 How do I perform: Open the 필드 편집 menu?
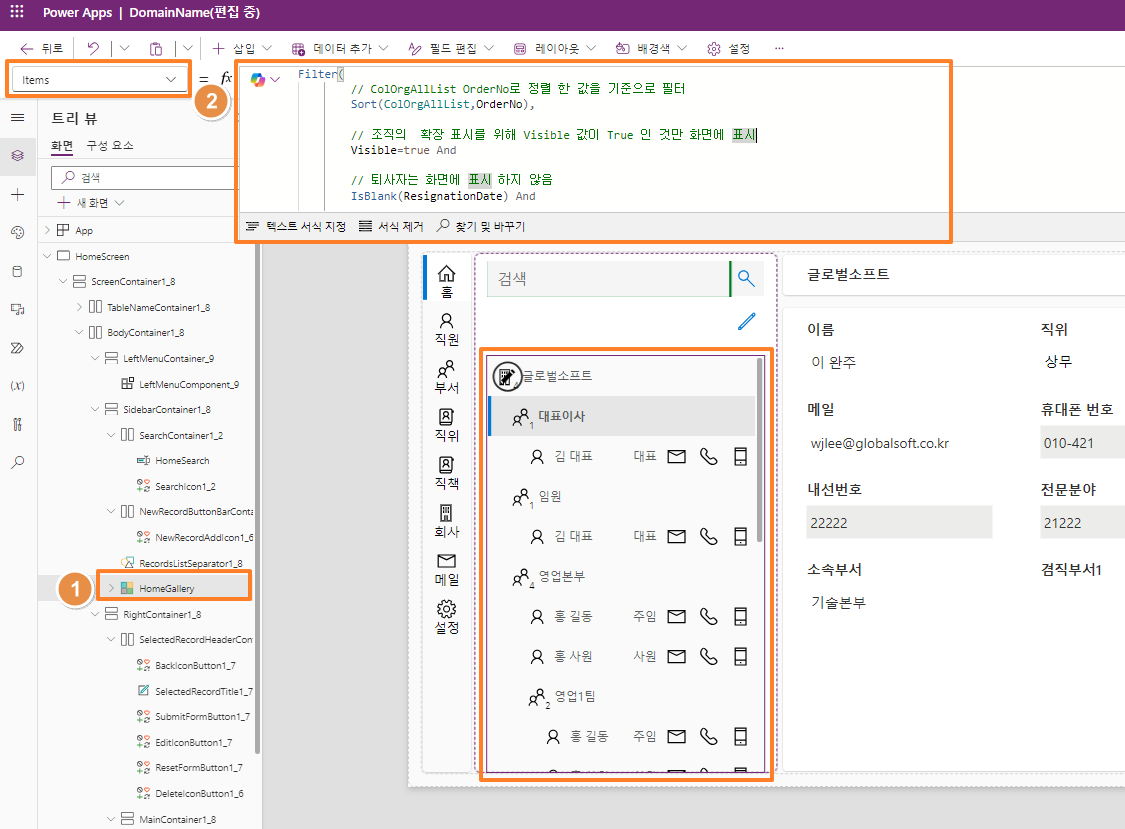[x=451, y=48]
